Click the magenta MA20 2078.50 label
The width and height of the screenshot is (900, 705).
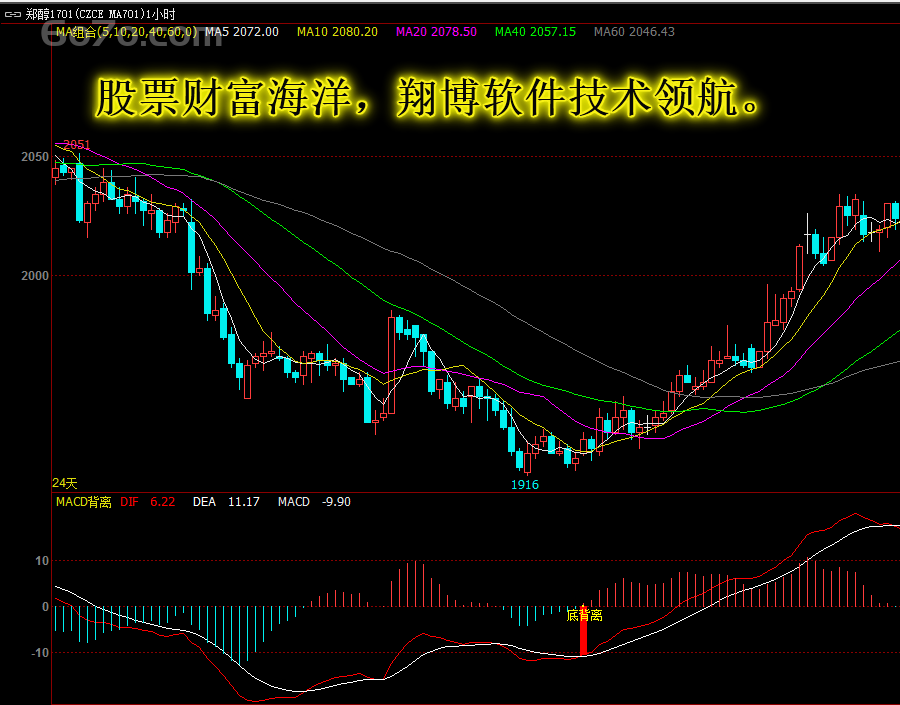click(x=436, y=32)
